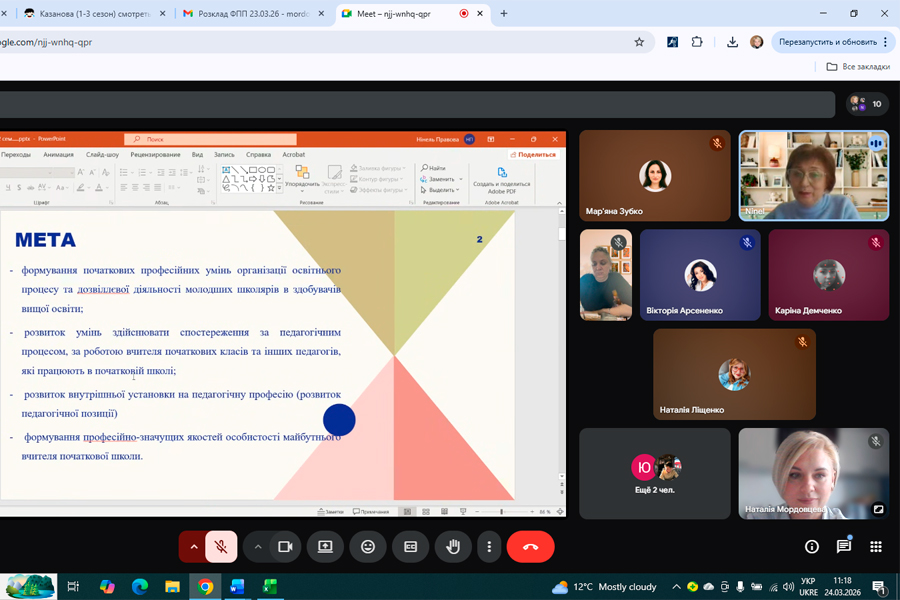Click PowerPoint 'Поиск' search box
This screenshot has width=900, height=600.
coord(210,139)
